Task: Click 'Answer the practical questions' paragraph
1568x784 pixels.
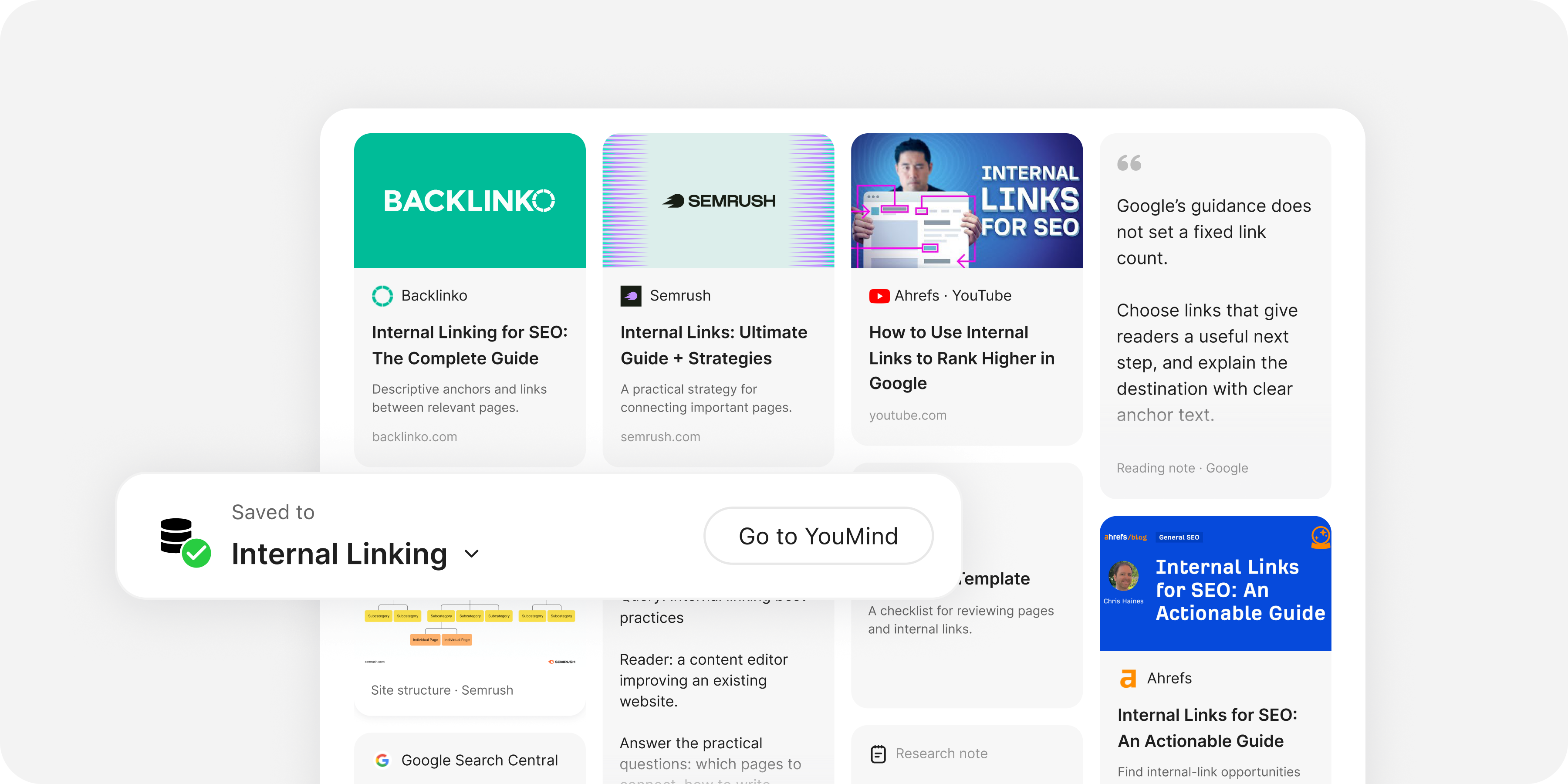Action: point(710,760)
